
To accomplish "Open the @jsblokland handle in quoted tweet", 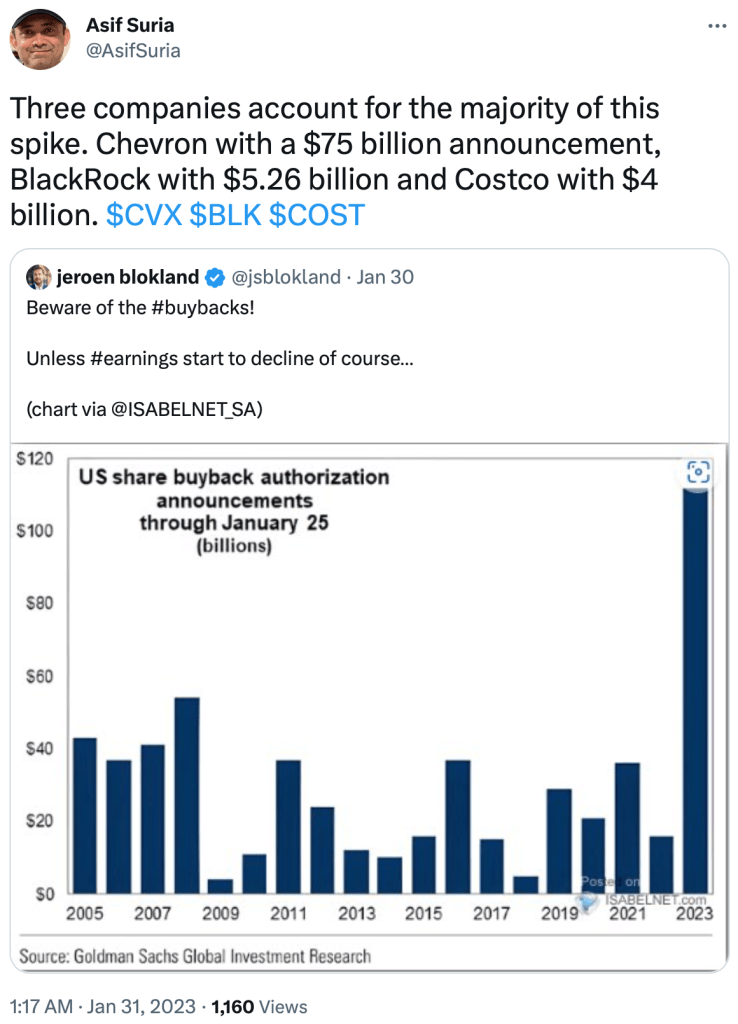I will coord(284,277).
